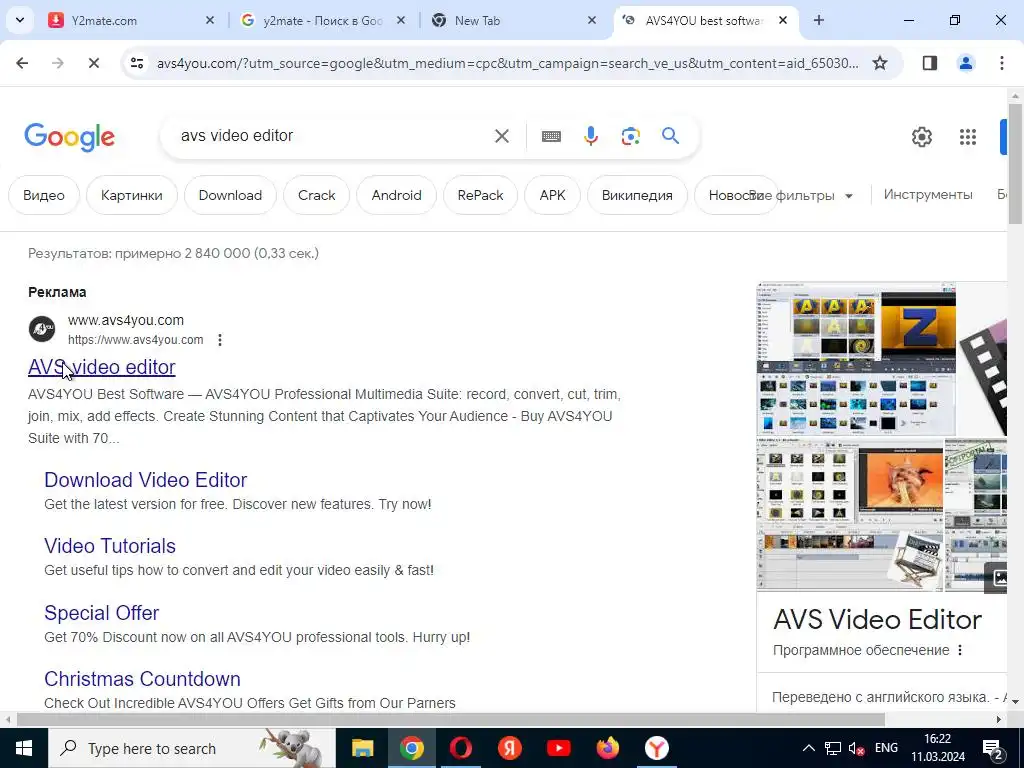Screen dimensions: 1024x768
Task: View site information icon in address bar
Action: 136,63
